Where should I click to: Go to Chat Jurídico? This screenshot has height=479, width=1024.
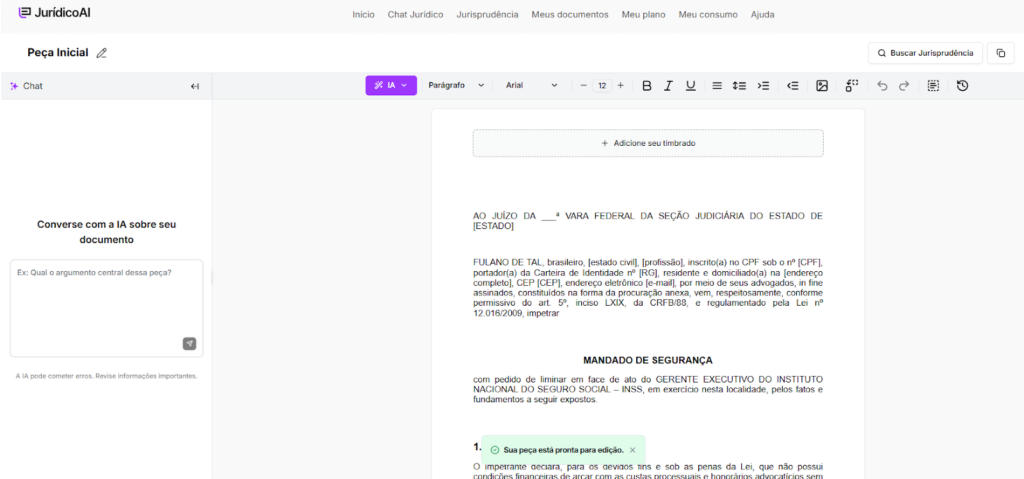pos(415,14)
